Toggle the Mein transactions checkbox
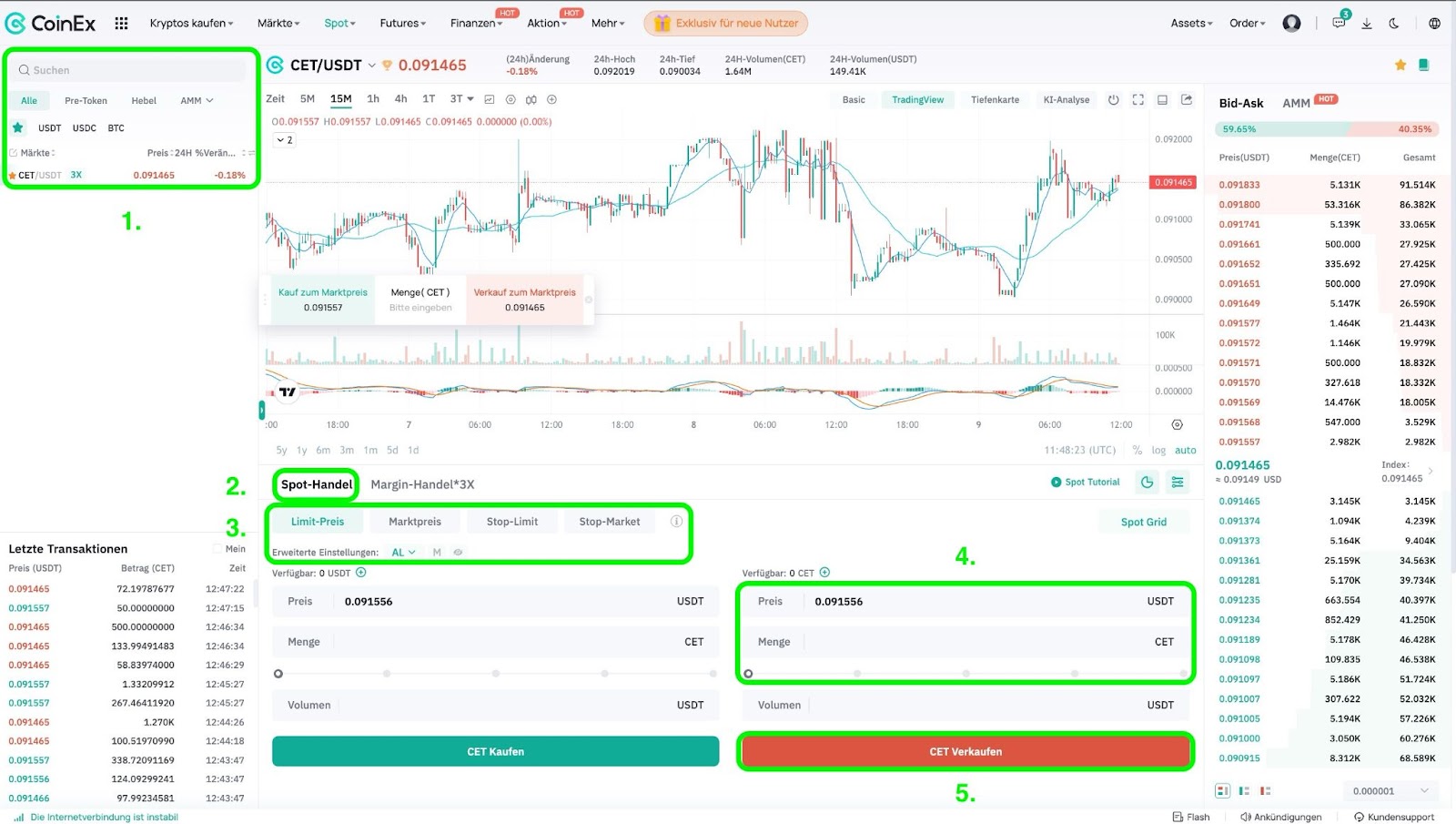 (x=217, y=548)
